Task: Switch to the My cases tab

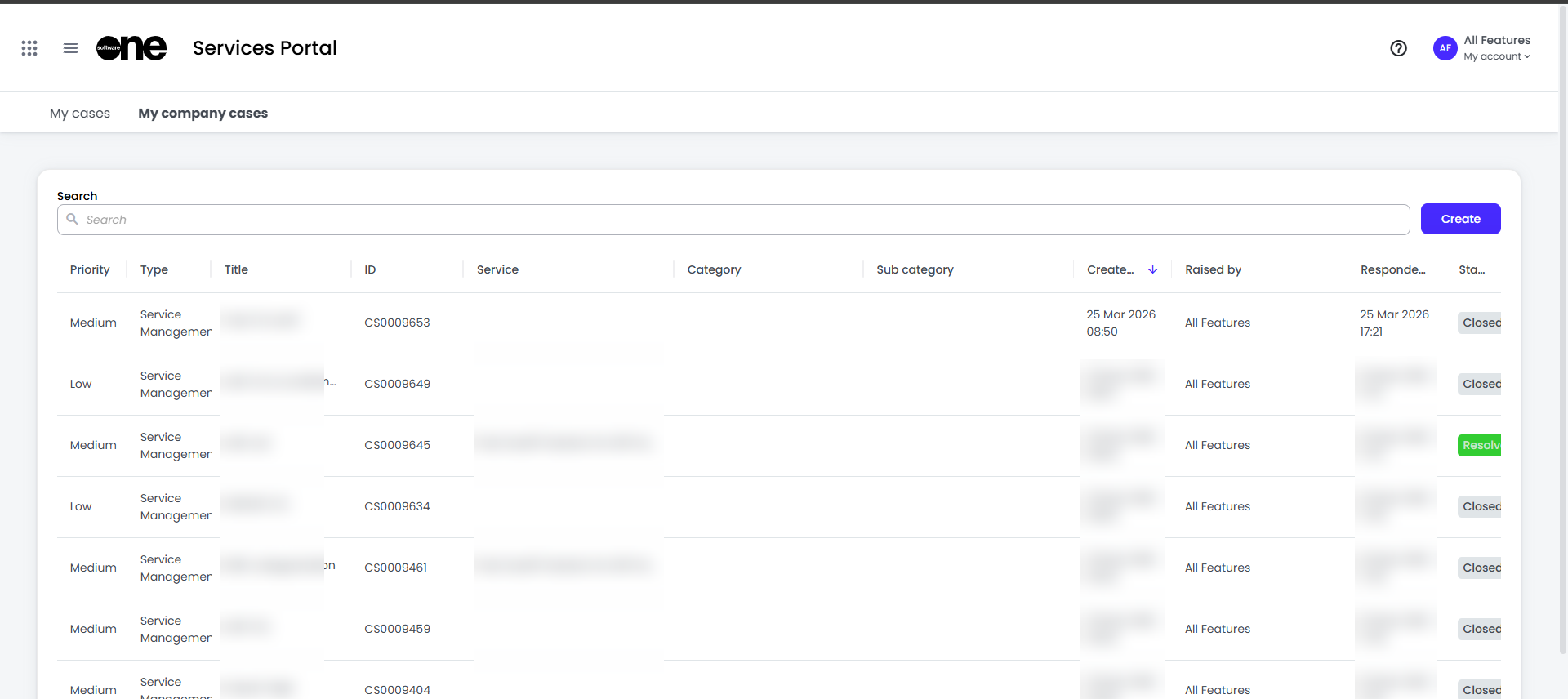Action: 80,114
